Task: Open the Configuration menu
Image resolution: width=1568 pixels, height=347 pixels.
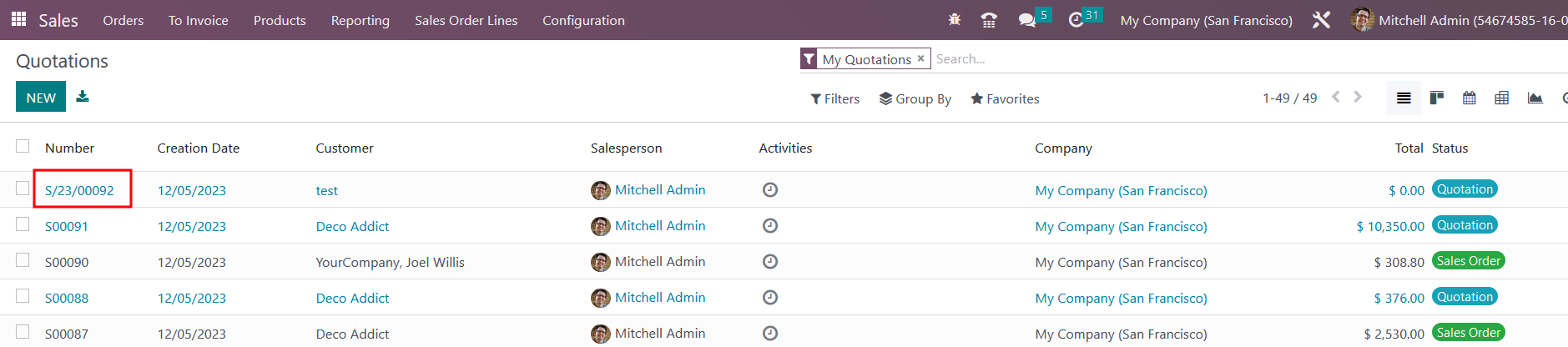Action: pyautogui.click(x=583, y=20)
